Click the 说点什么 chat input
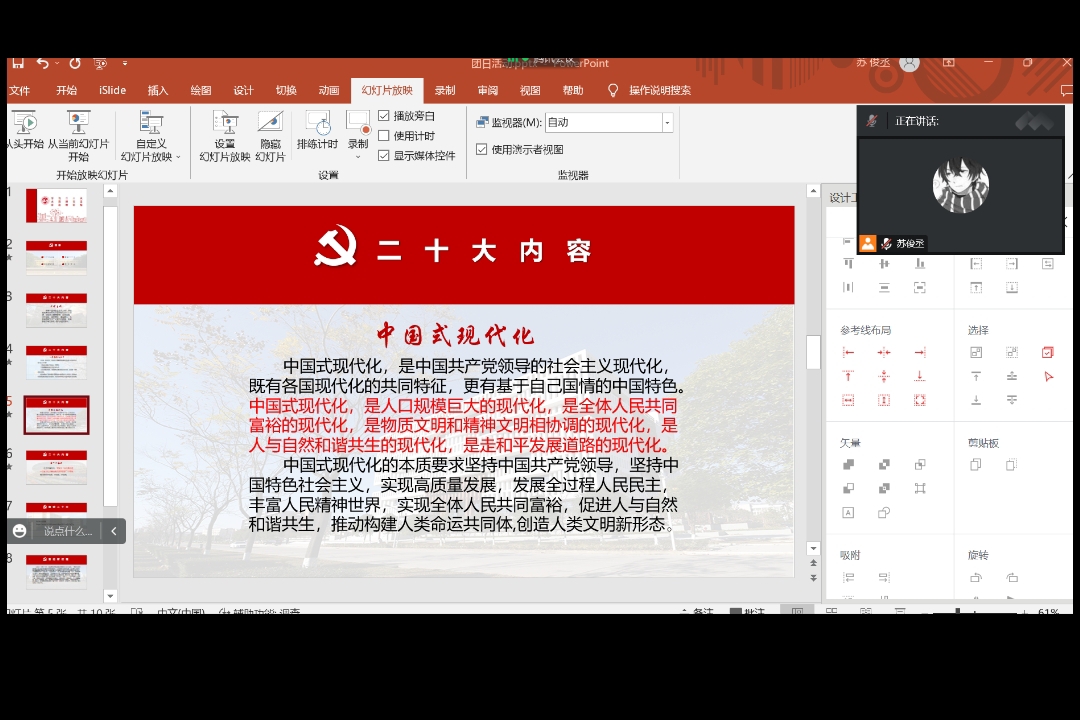Viewport: 1080px width, 720px height. pyautogui.click(x=68, y=531)
